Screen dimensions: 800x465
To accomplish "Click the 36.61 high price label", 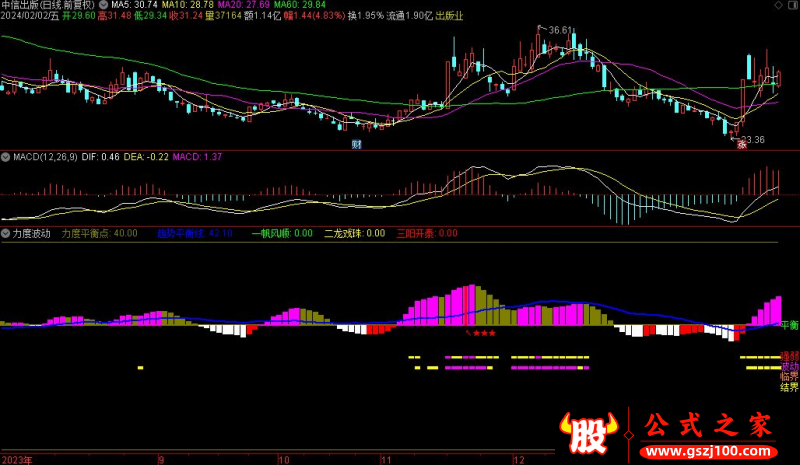I will pyautogui.click(x=560, y=30).
